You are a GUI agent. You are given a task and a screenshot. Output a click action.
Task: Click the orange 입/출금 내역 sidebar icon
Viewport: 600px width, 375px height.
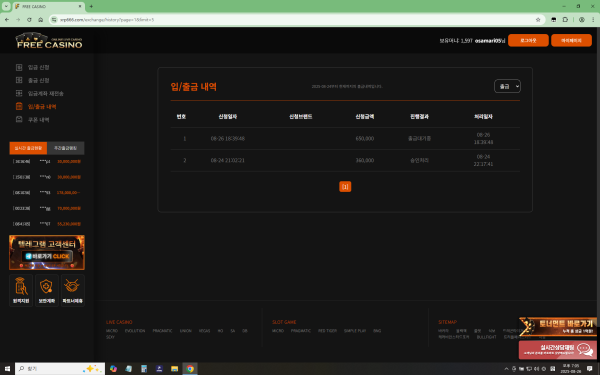(19, 106)
